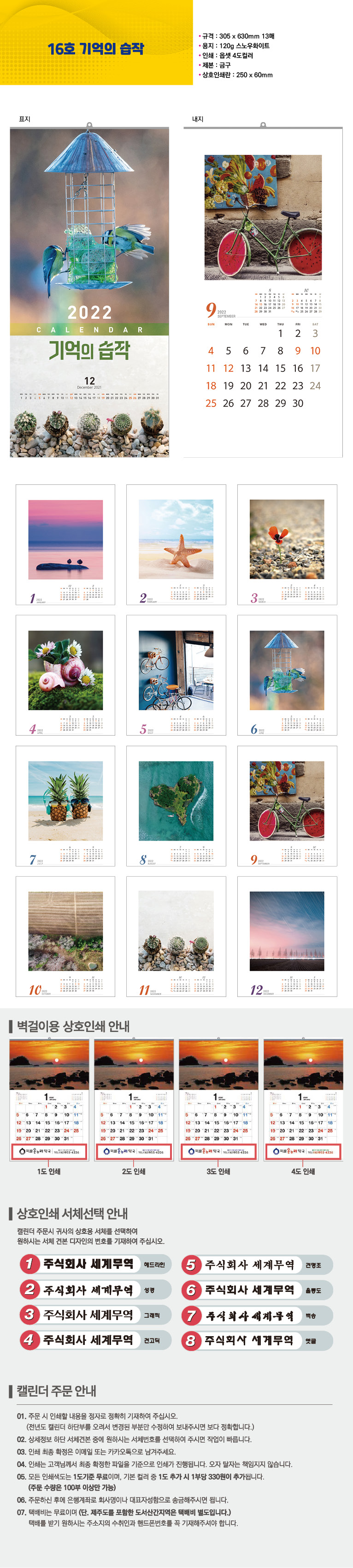This screenshot has height=1568, width=353.
Task: Pick font number 3 그래픽 badge
Action: pos(95,1314)
